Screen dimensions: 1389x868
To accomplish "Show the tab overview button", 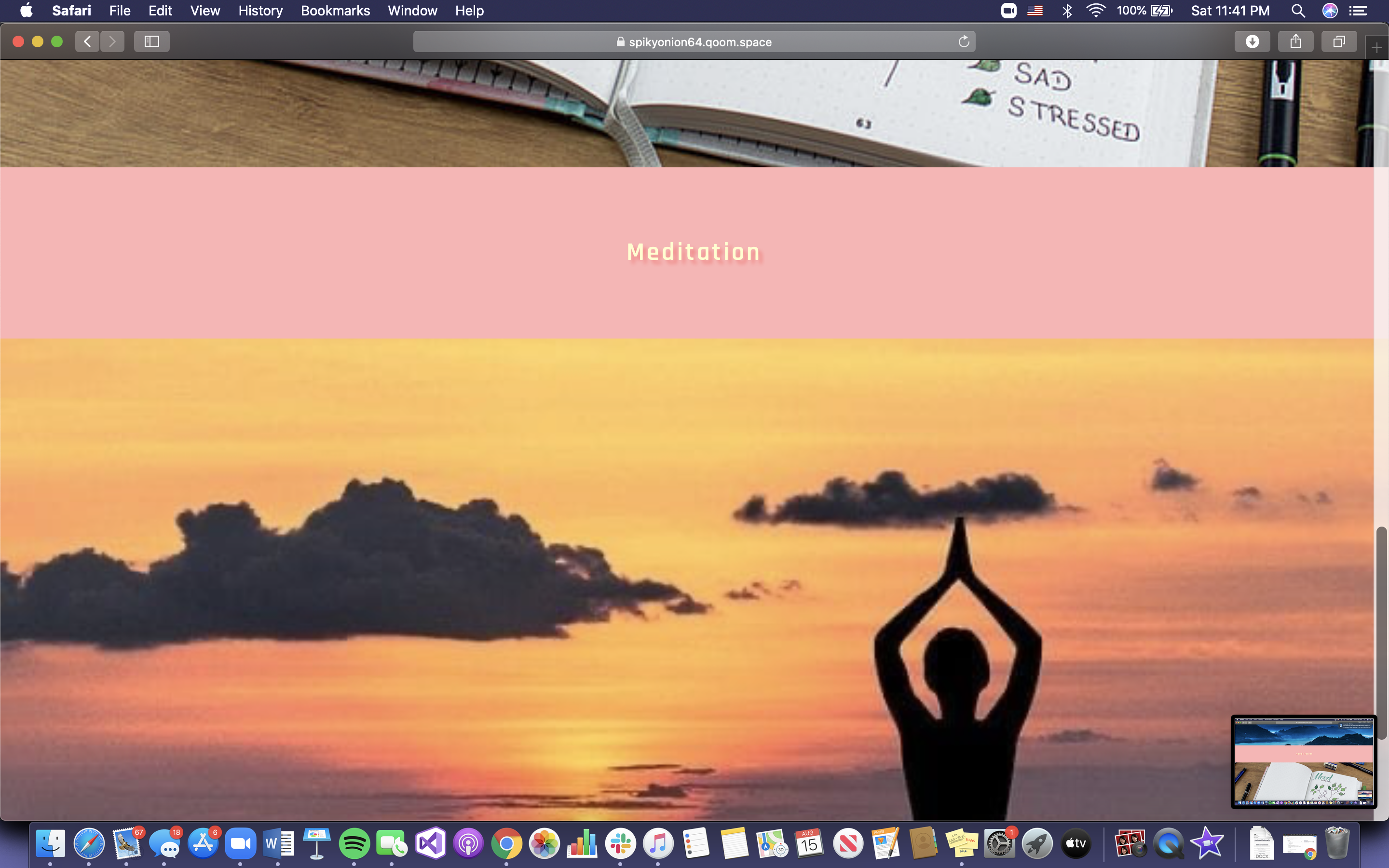I will pos(1338,41).
